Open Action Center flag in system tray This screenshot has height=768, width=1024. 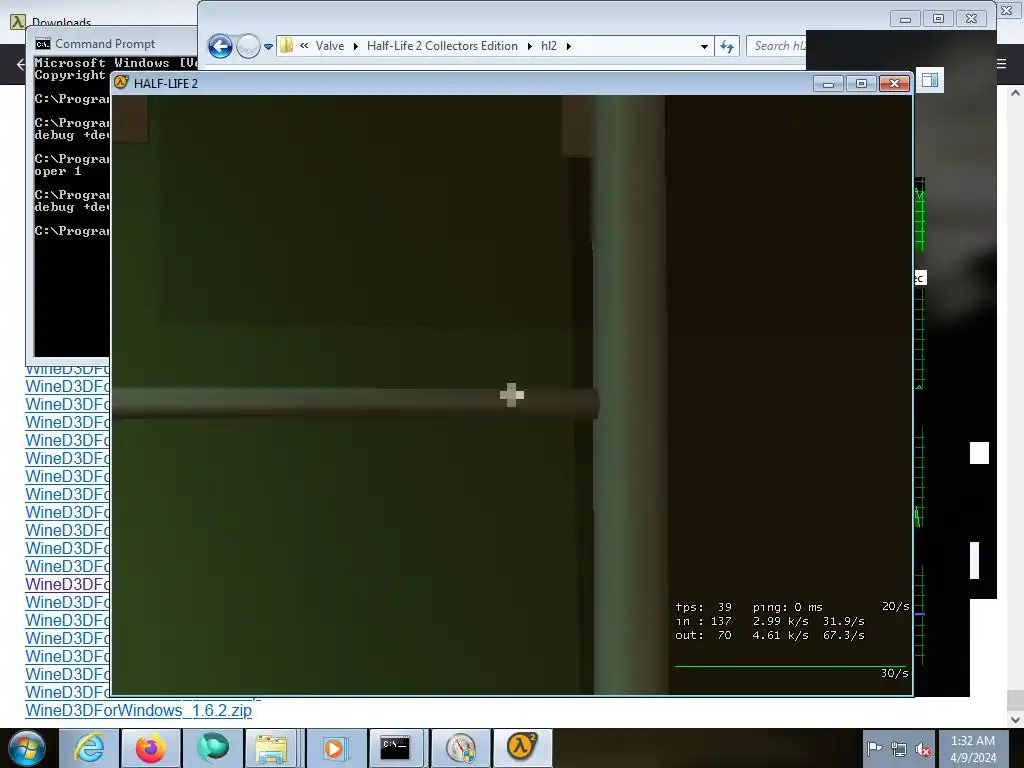pos(874,748)
